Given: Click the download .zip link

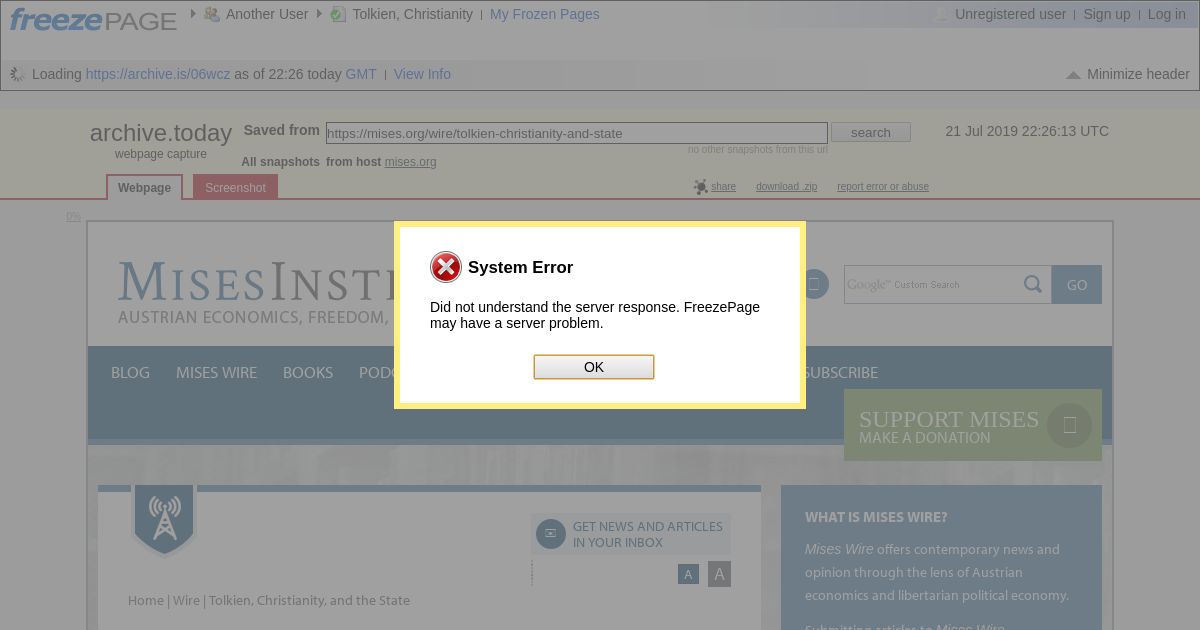Looking at the screenshot, I should pyautogui.click(x=786, y=187).
